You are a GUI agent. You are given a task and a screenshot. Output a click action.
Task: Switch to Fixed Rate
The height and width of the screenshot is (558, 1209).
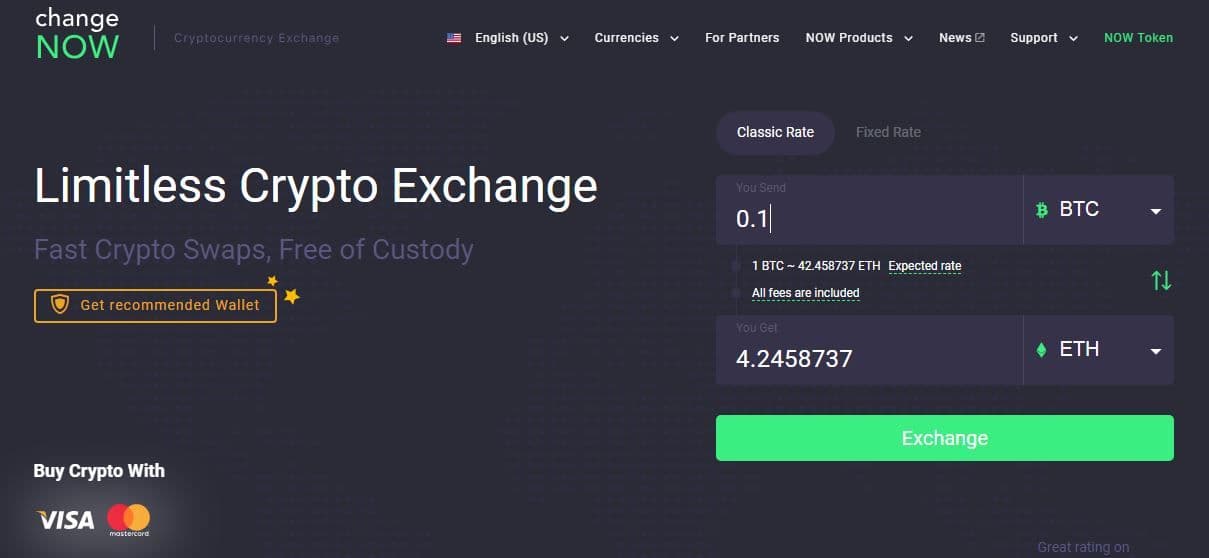pyautogui.click(x=888, y=132)
